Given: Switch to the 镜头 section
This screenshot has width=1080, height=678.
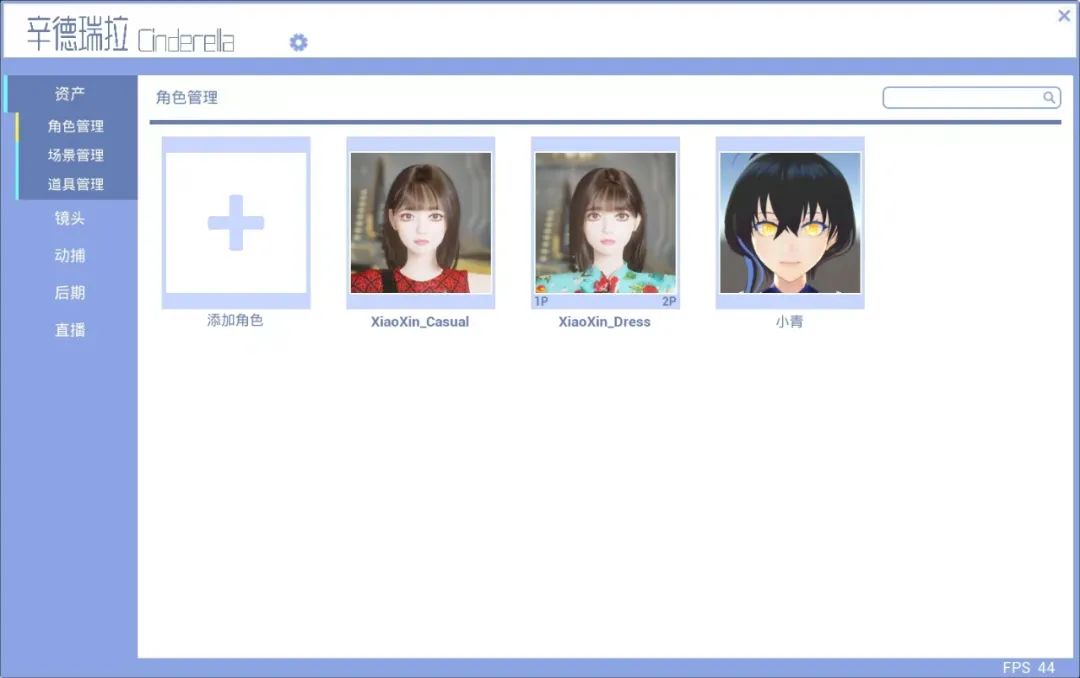Looking at the screenshot, I should click(70, 218).
